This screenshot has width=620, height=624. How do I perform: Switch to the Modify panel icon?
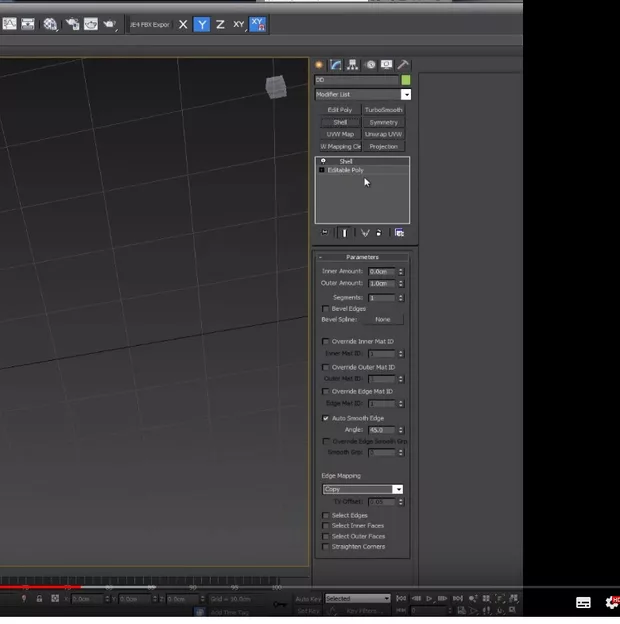click(337, 65)
